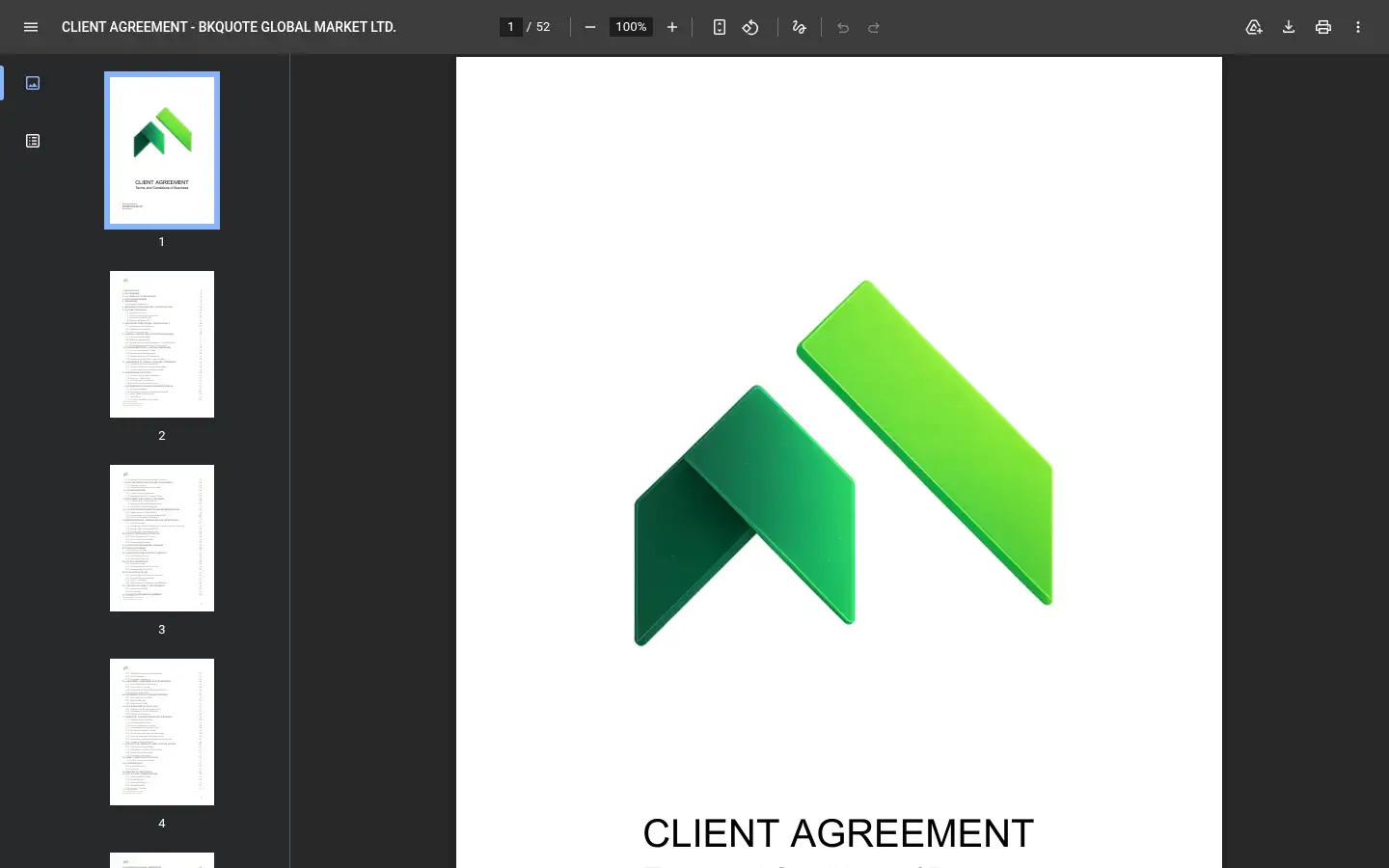The height and width of the screenshot is (868, 1389).
Task: Open the more actions three-dot menu
Action: click(1358, 27)
